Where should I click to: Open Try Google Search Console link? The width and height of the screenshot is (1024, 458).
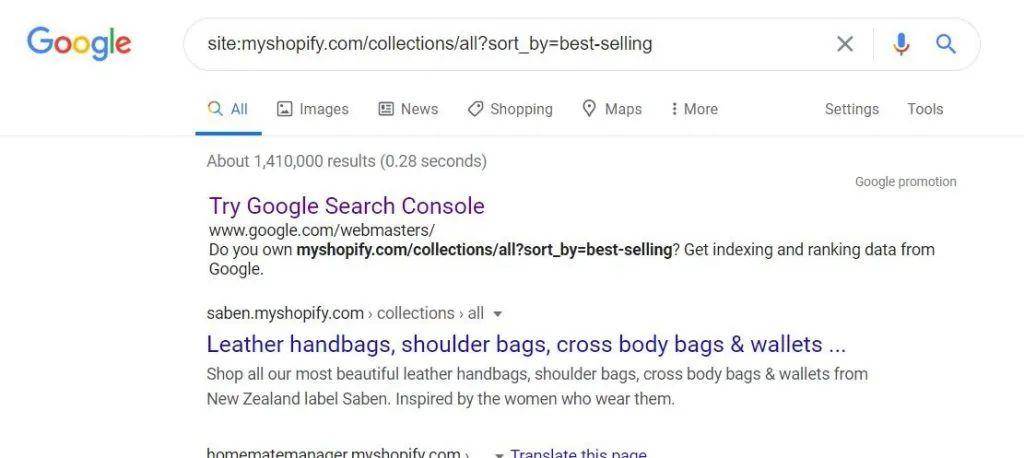(347, 206)
